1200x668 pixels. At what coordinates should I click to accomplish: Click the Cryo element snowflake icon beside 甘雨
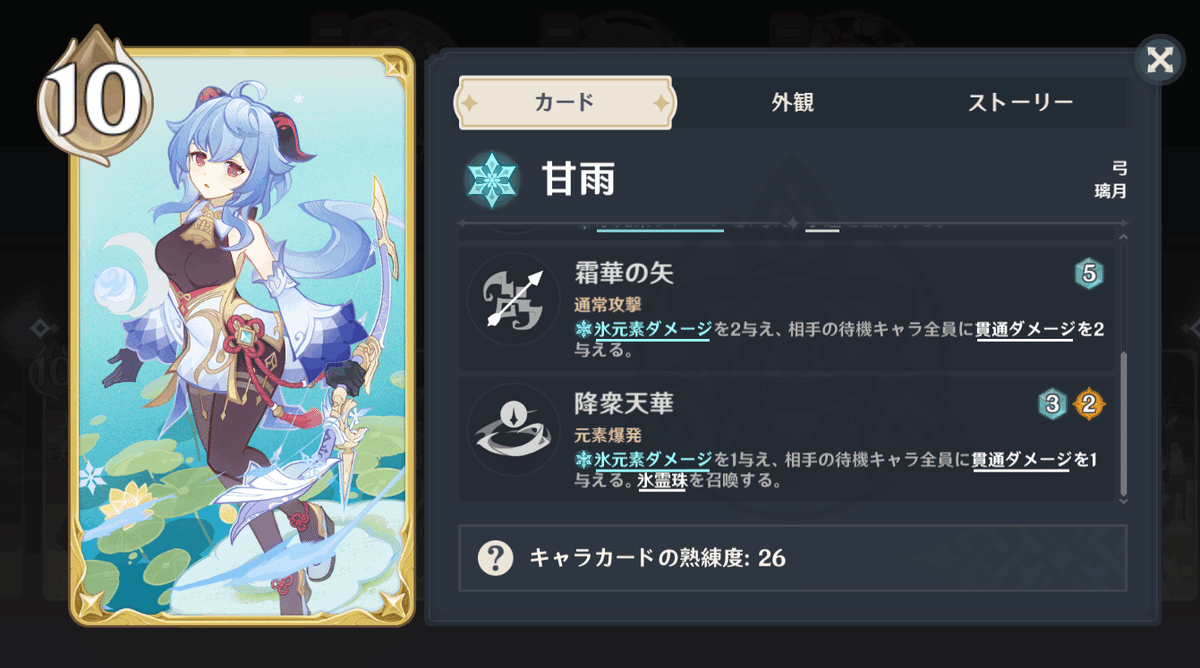coord(491,180)
